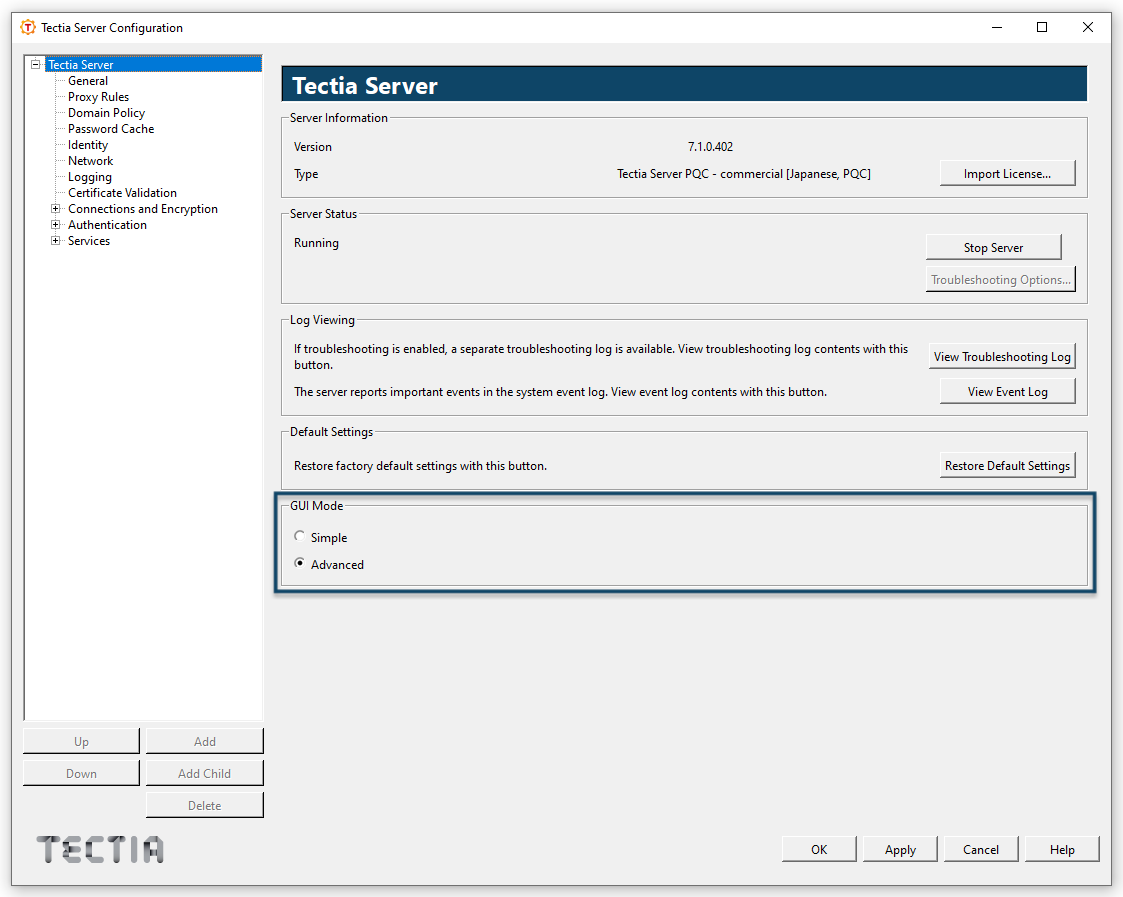This screenshot has height=897, width=1123.
Task: Click the Tectia app icon in title bar
Action: pos(28,27)
